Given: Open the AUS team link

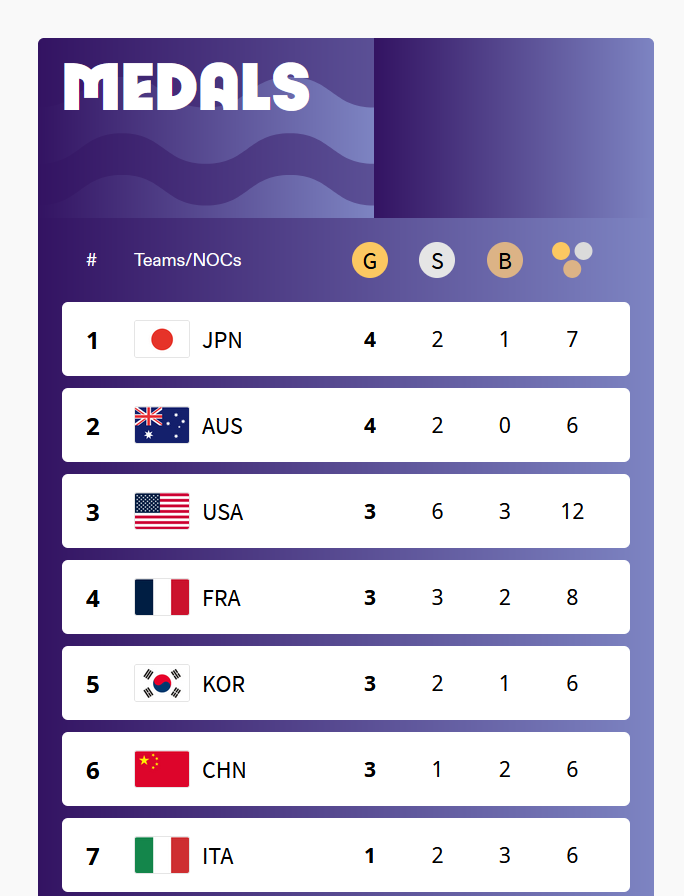Looking at the screenshot, I should coord(222,426).
